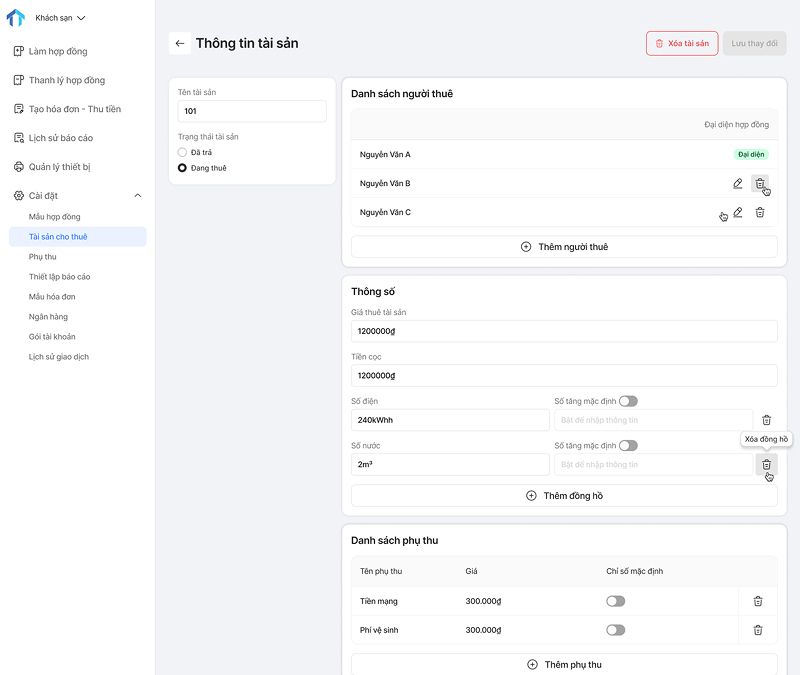Screen dimensions: 800x675
Task: Click the Số nước input field
Action: [451, 464]
